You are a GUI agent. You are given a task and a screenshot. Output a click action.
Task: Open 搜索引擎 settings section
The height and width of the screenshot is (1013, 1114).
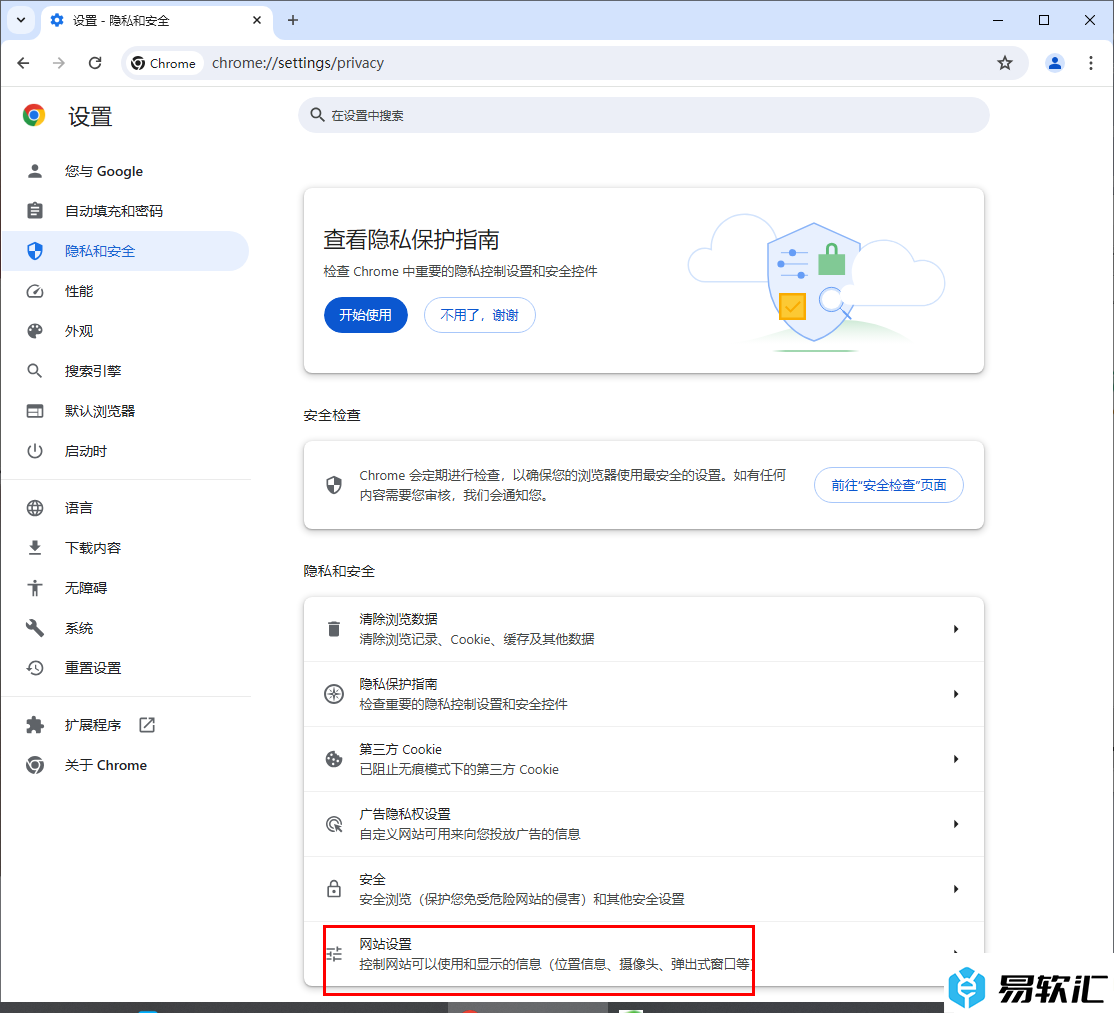coord(125,371)
